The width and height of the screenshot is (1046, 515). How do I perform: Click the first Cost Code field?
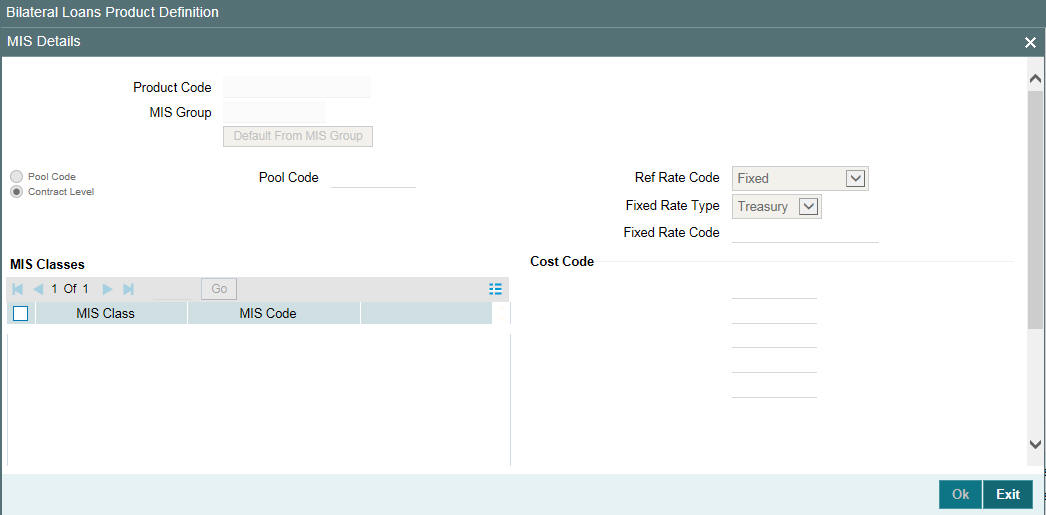coord(774,289)
